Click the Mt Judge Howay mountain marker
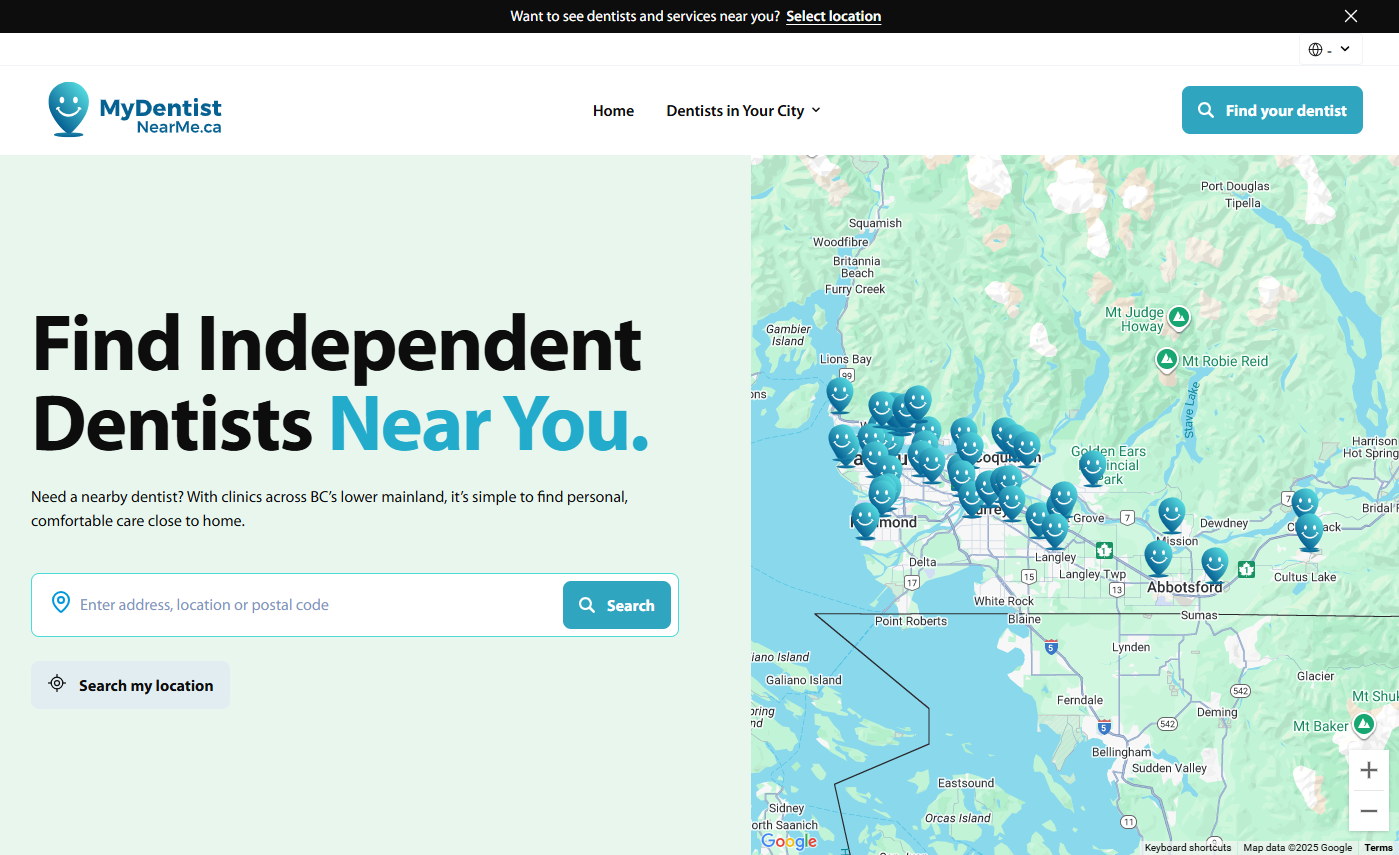 click(x=1179, y=317)
